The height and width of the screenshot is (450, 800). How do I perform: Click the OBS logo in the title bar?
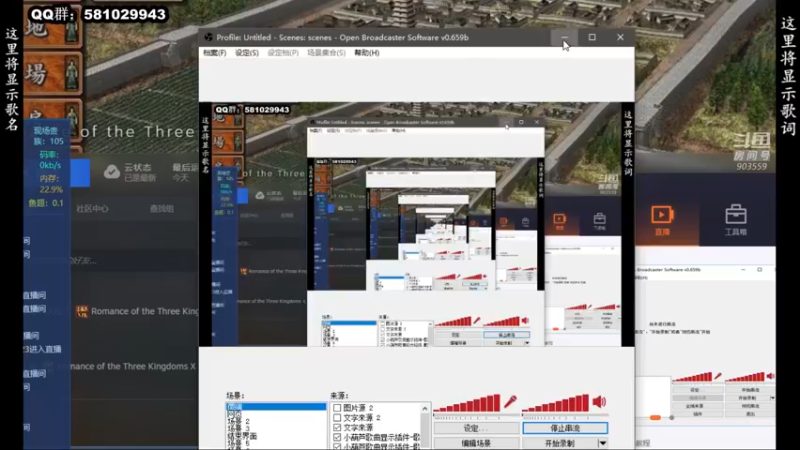click(x=208, y=37)
